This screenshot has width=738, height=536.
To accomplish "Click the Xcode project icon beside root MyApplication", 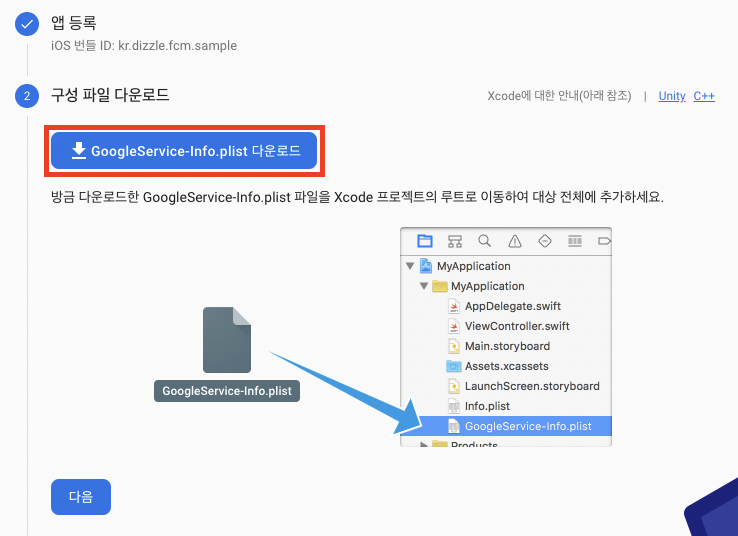I will [x=426, y=266].
